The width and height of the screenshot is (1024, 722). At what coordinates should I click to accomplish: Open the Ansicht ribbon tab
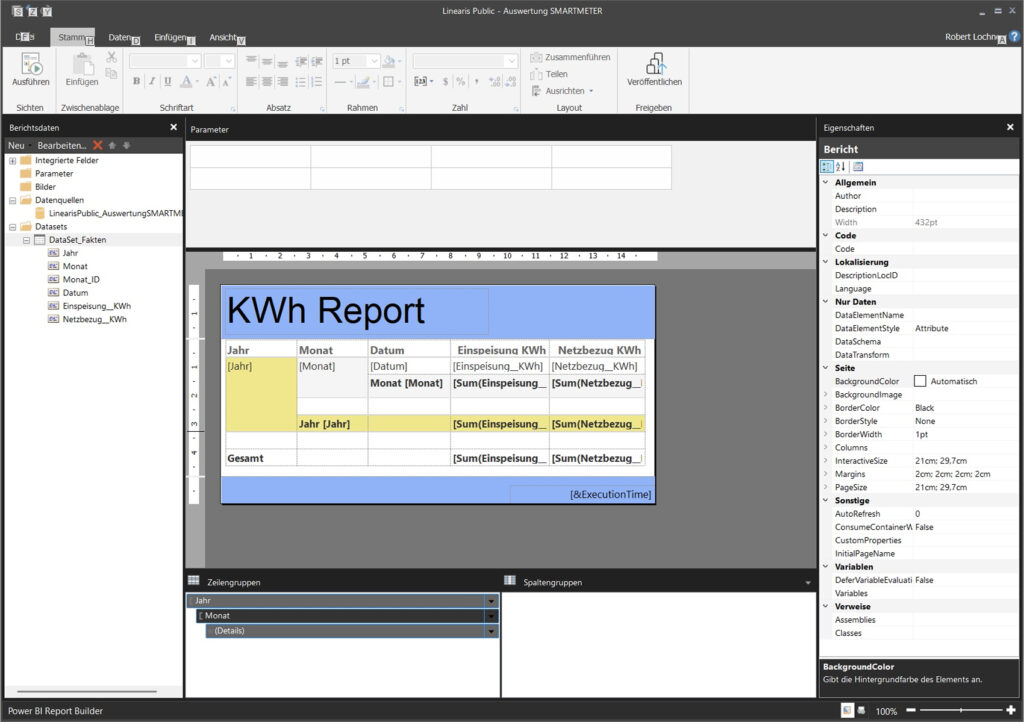[223, 37]
